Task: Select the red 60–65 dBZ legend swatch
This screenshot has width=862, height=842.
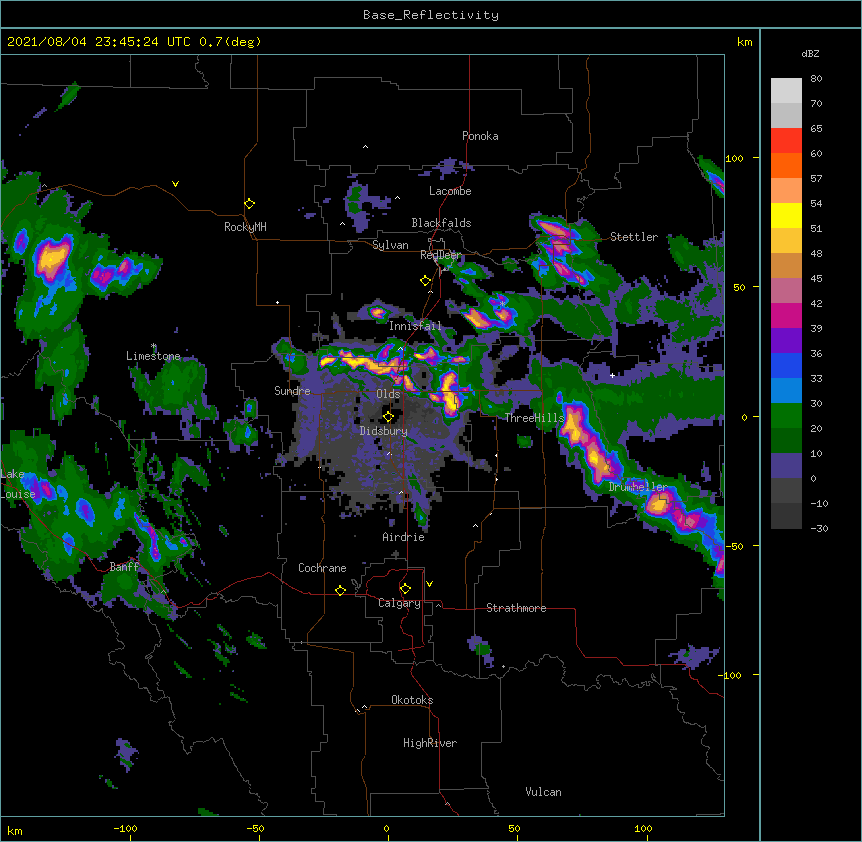Action: (x=786, y=141)
